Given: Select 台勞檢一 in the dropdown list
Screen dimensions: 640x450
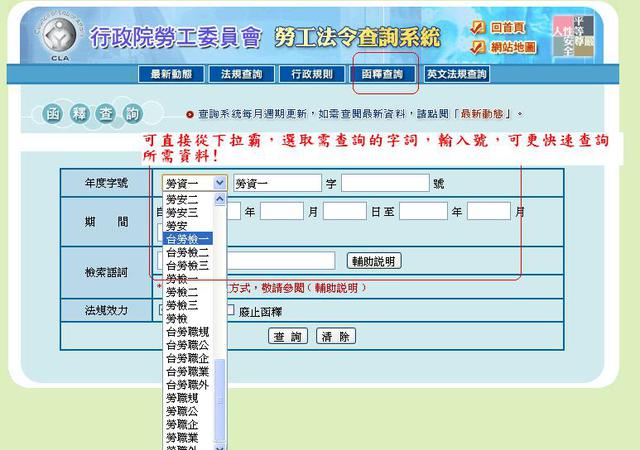Looking at the screenshot, I should (x=187, y=239).
